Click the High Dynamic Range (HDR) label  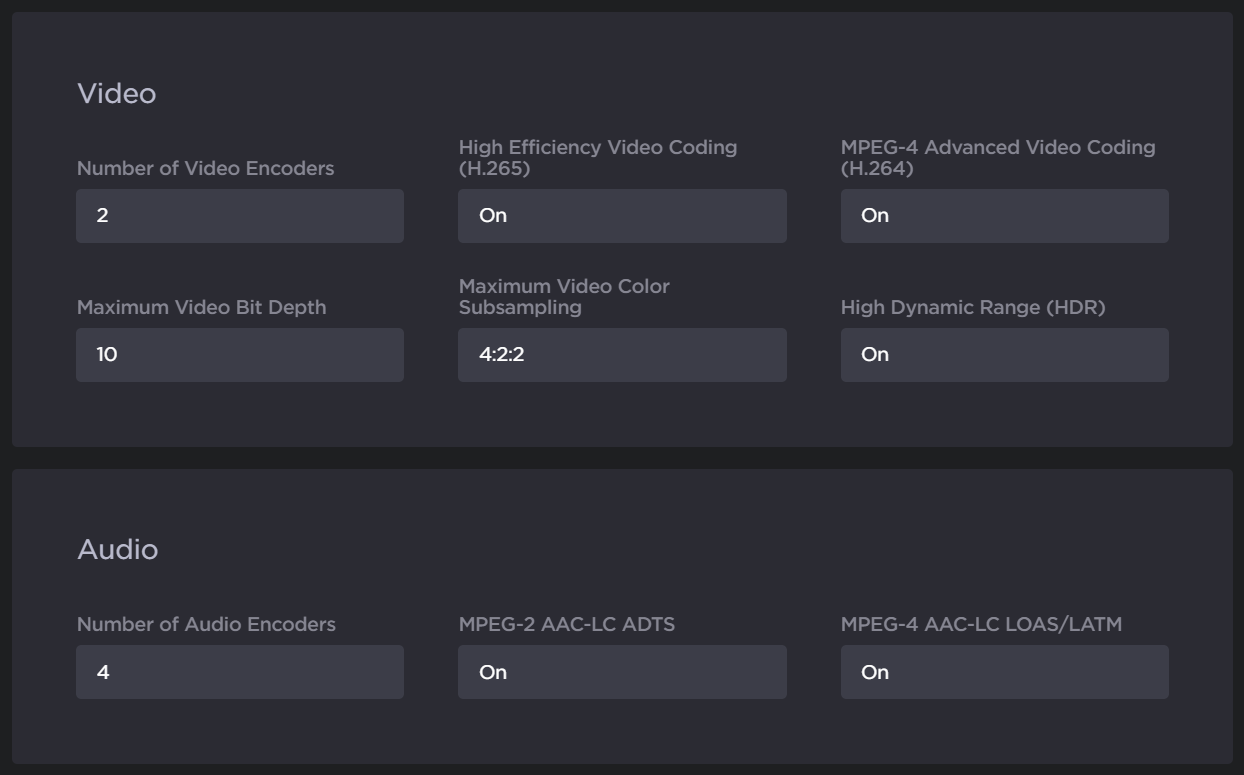(x=973, y=308)
